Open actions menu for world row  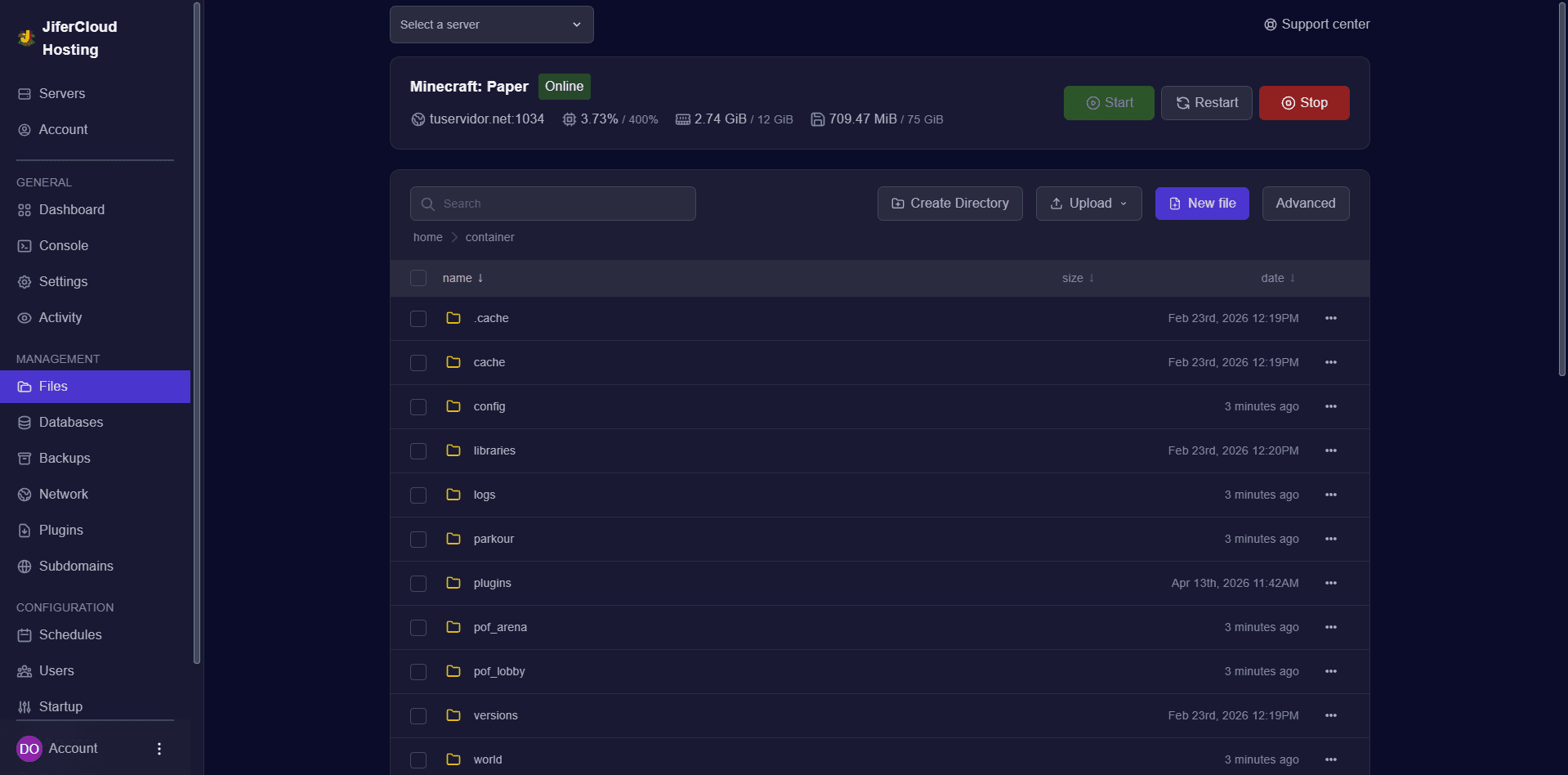coord(1331,759)
